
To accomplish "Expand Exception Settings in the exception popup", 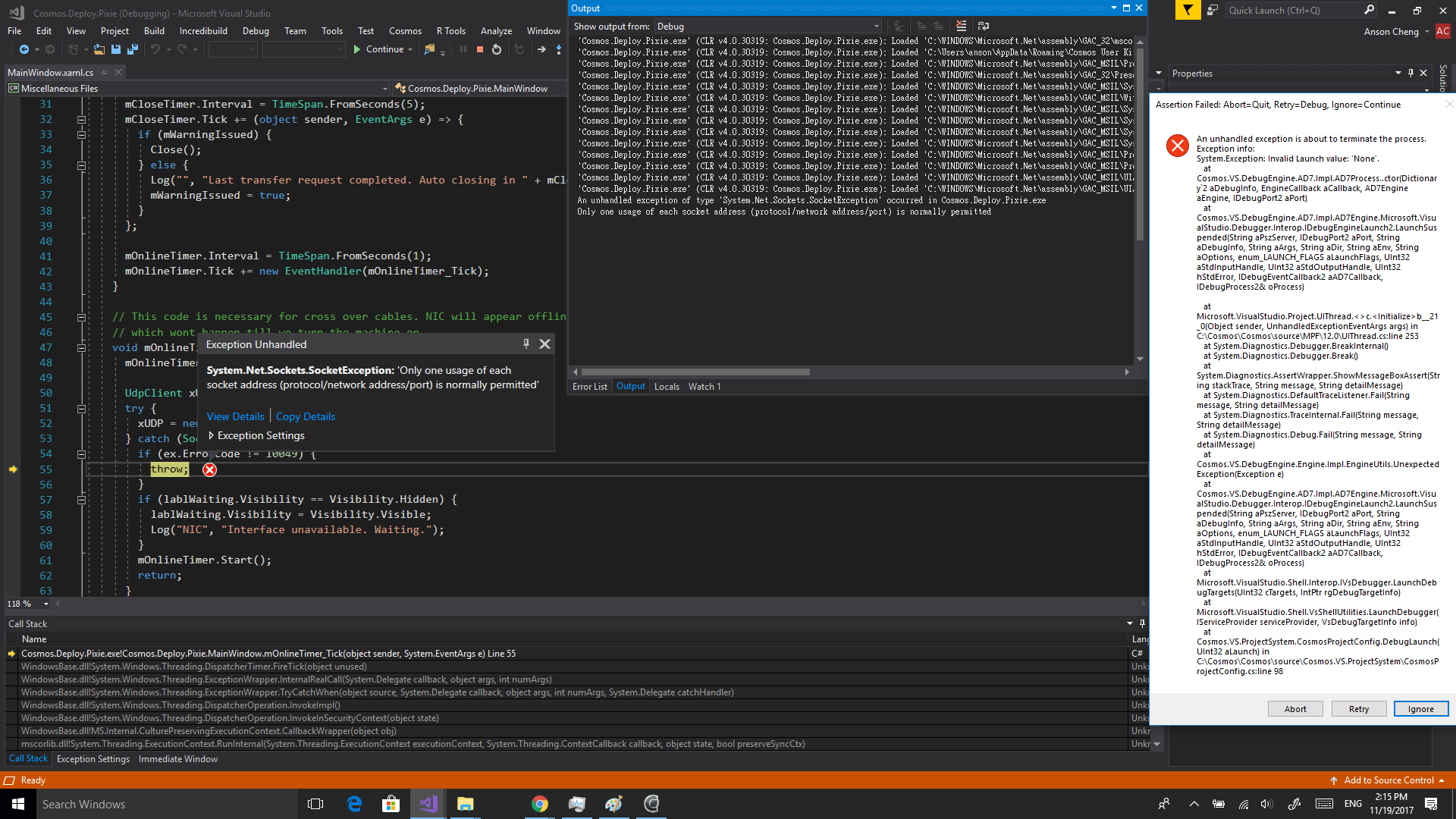I will point(211,436).
